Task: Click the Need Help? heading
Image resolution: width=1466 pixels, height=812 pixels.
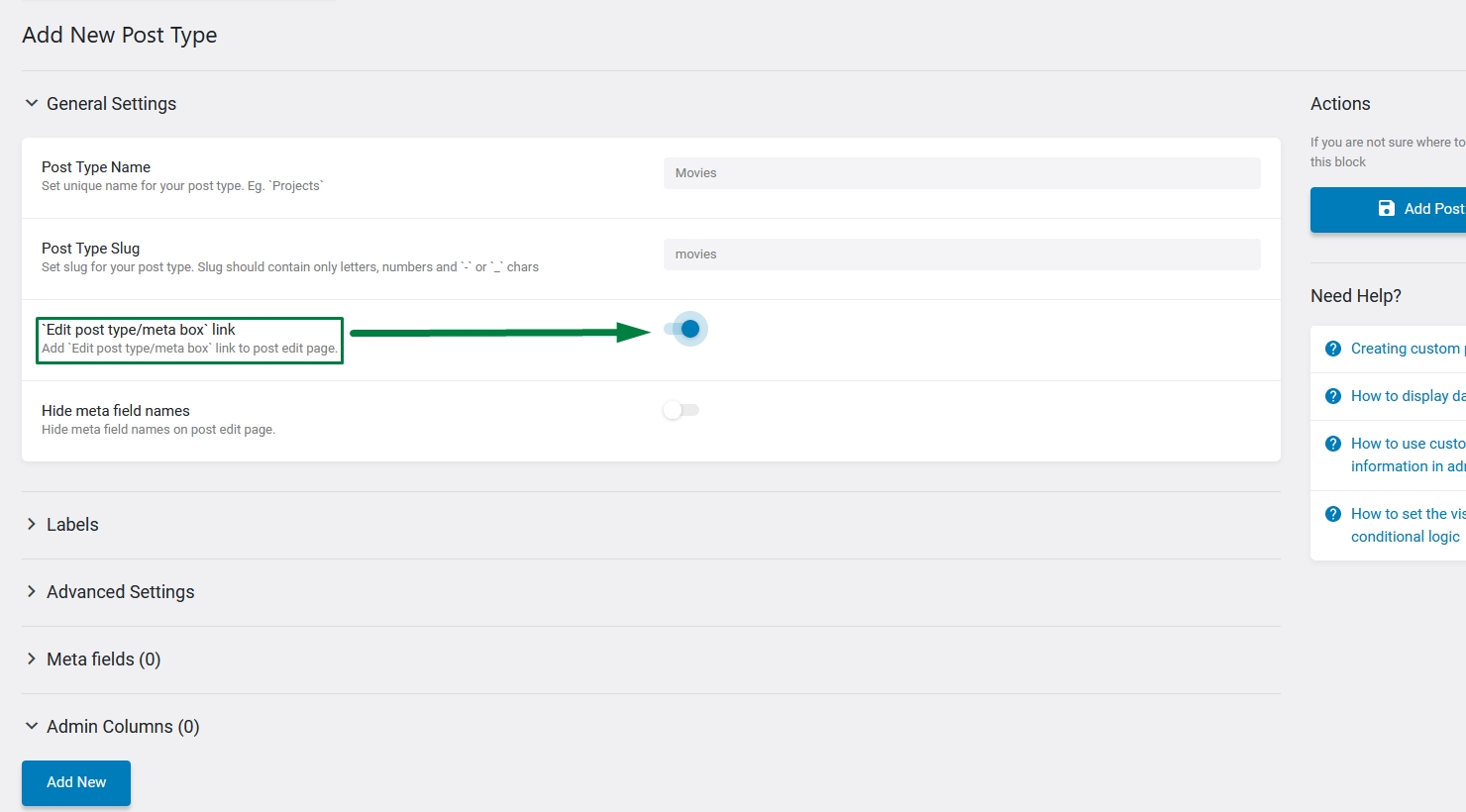Action: click(1356, 296)
